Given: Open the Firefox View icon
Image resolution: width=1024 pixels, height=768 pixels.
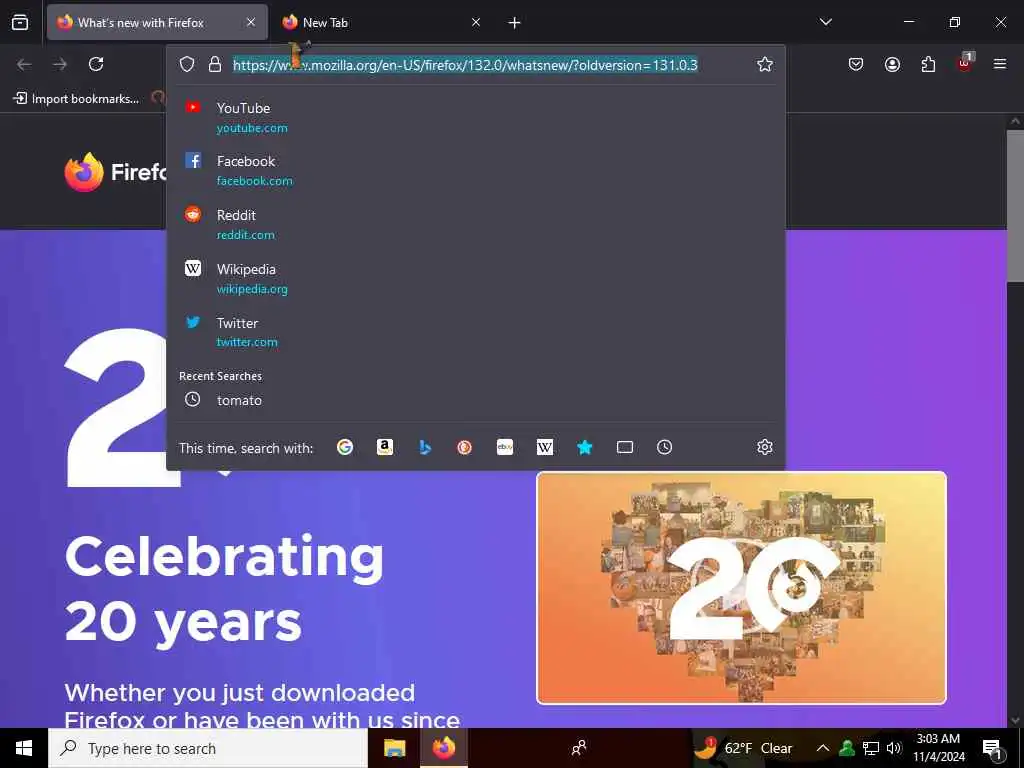Looking at the screenshot, I should (x=20, y=22).
